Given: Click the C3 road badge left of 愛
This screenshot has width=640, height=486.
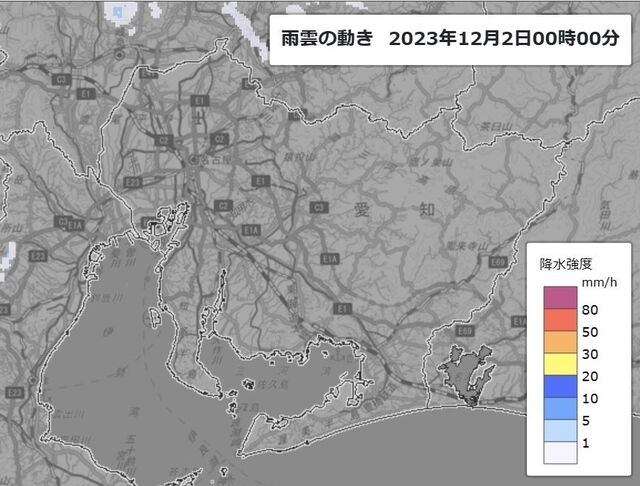Looking at the screenshot, I should click(318, 208).
